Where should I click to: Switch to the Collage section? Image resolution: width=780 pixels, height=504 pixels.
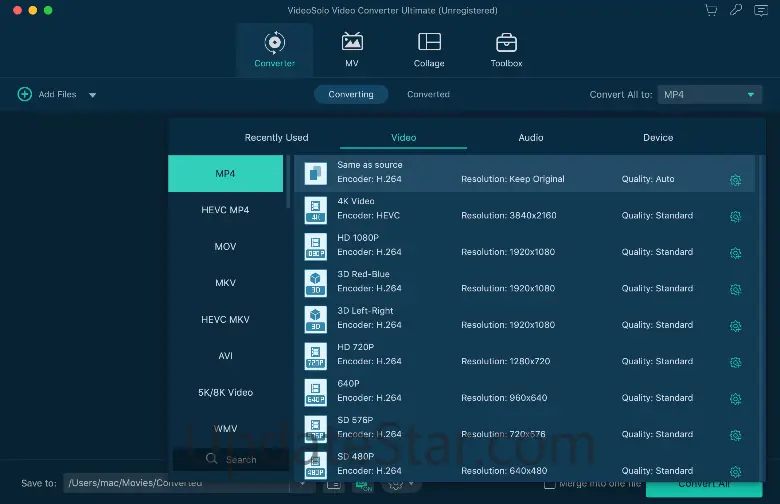tap(429, 49)
